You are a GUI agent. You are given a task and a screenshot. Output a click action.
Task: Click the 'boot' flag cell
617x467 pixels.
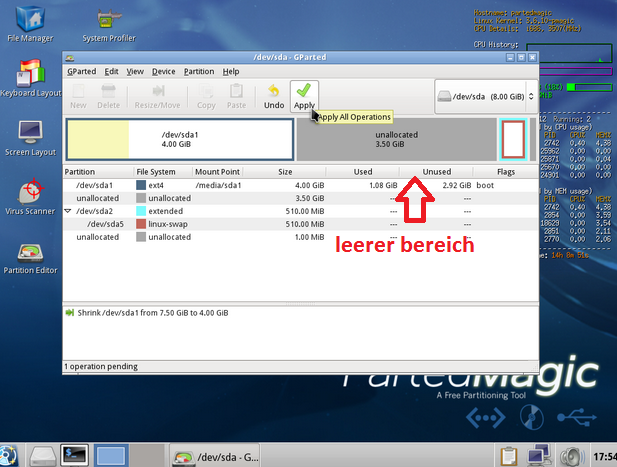(x=485, y=185)
